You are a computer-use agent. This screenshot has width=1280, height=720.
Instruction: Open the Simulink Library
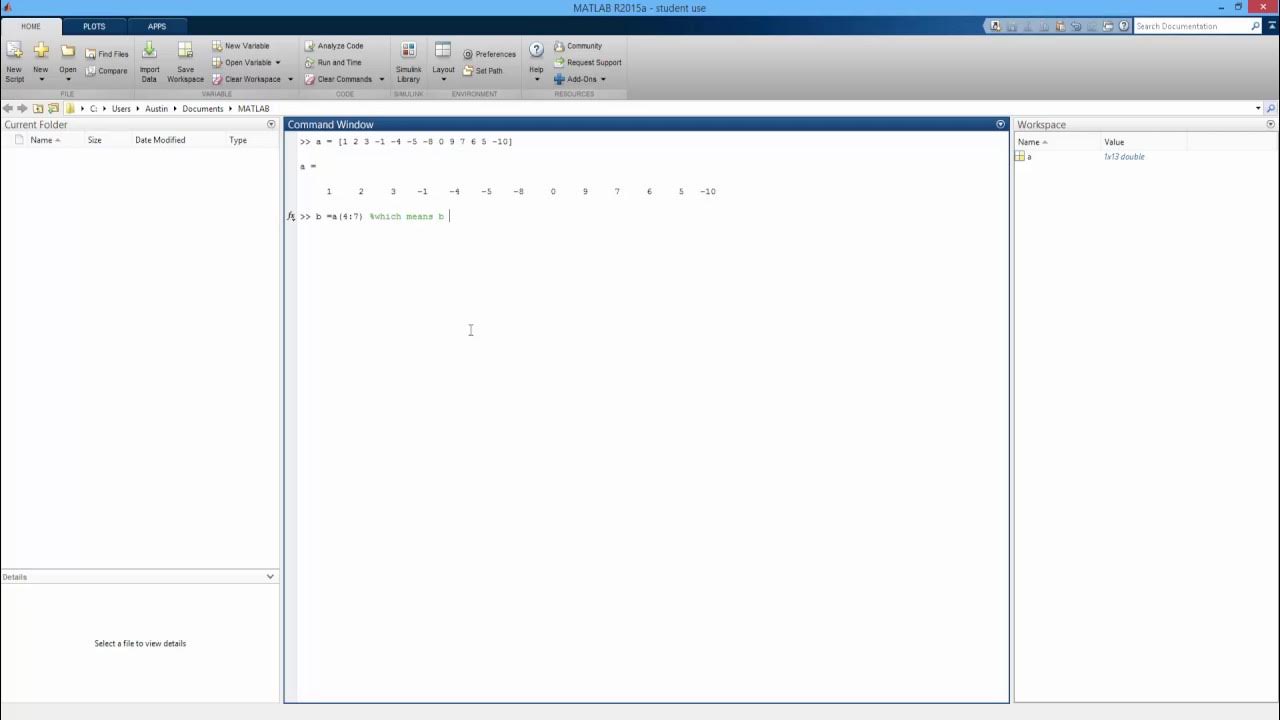[x=408, y=61]
